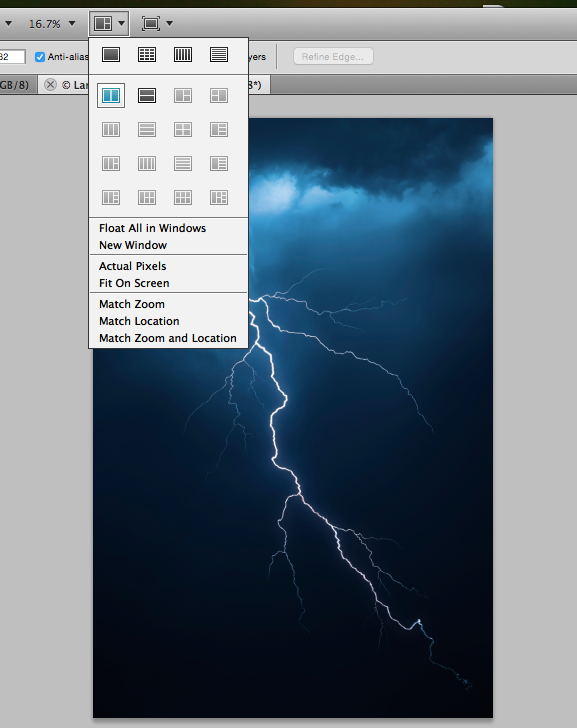Viewport: 577px width, 728px height.
Task: Choose the Tile All Horizontally icon
Action: pos(219,55)
